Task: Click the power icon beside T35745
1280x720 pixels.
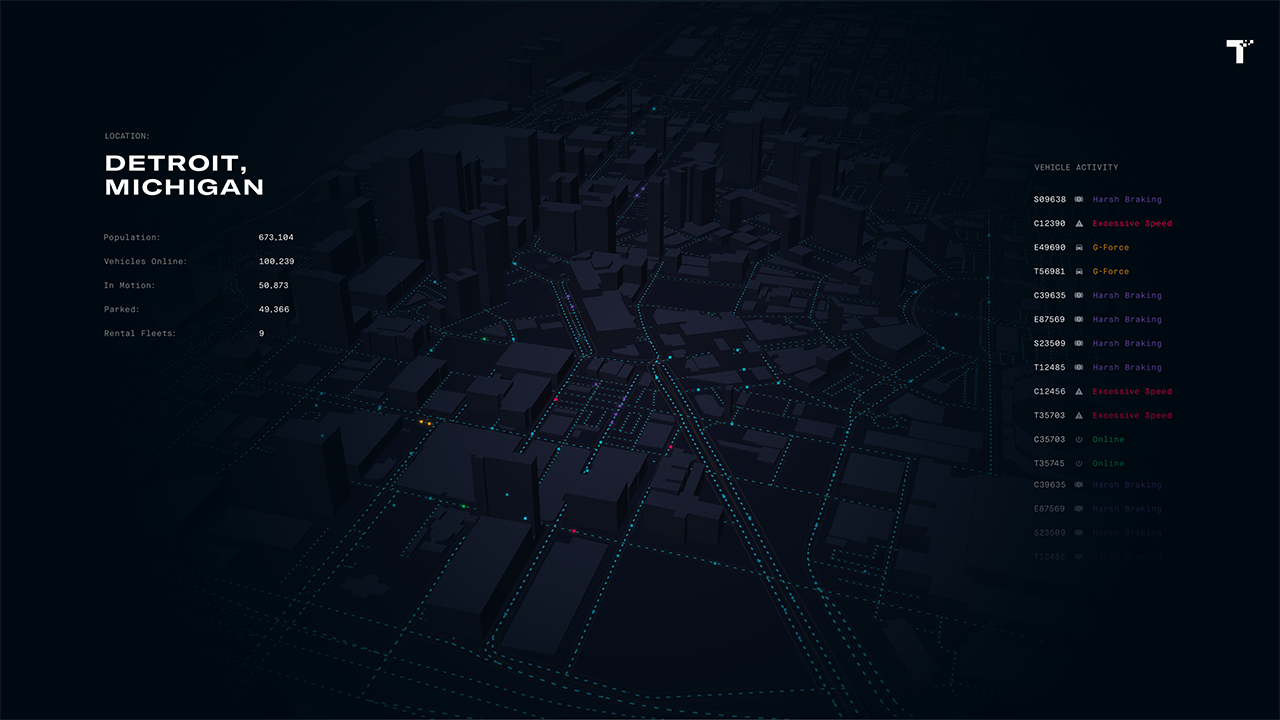Action: [x=1079, y=464]
